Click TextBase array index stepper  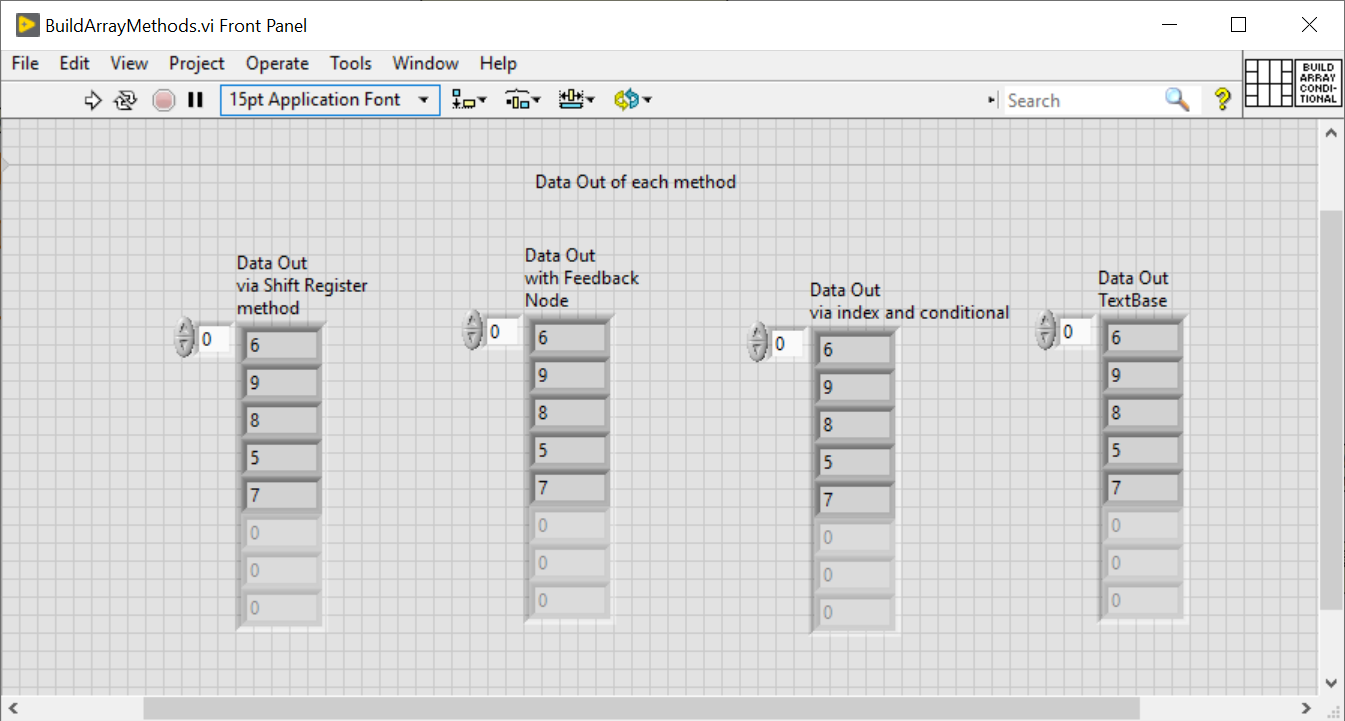1046,330
